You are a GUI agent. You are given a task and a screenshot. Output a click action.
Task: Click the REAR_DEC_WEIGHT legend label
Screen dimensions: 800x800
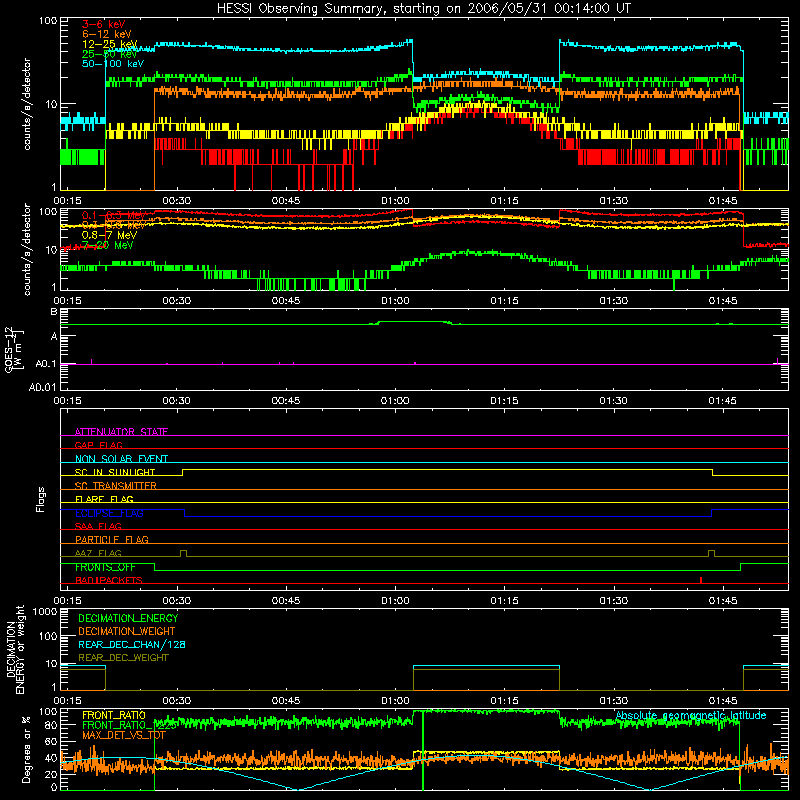click(123, 658)
